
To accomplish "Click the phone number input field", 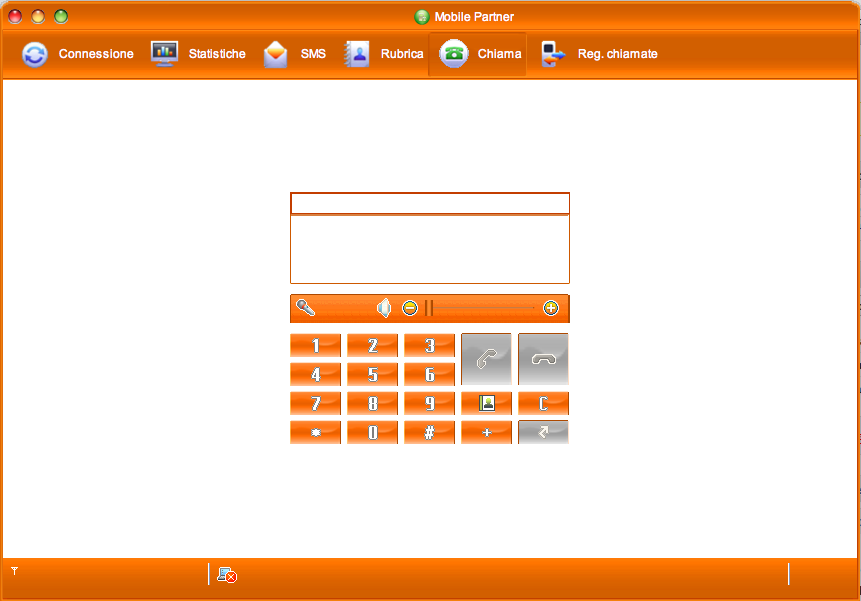I will coord(429,204).
